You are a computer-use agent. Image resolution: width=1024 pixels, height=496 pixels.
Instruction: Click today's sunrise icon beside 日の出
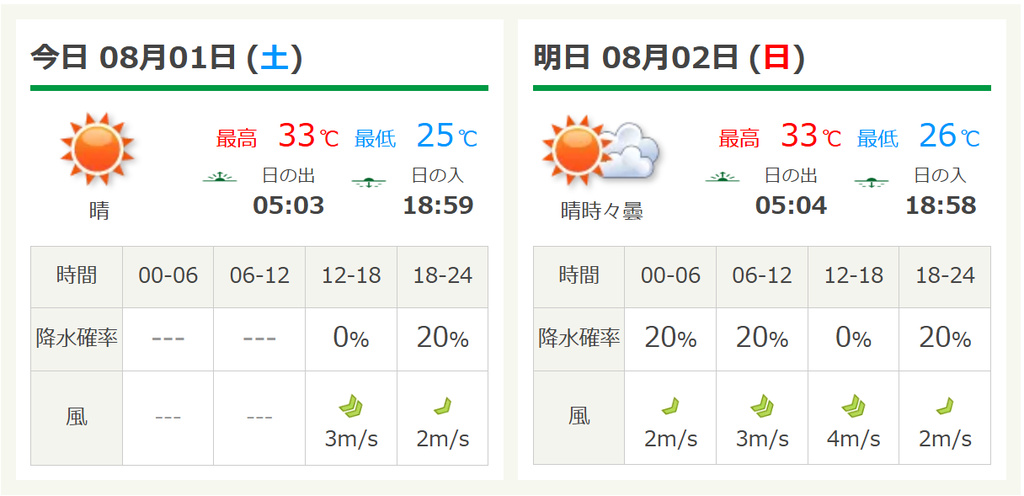tap(220, 178)
